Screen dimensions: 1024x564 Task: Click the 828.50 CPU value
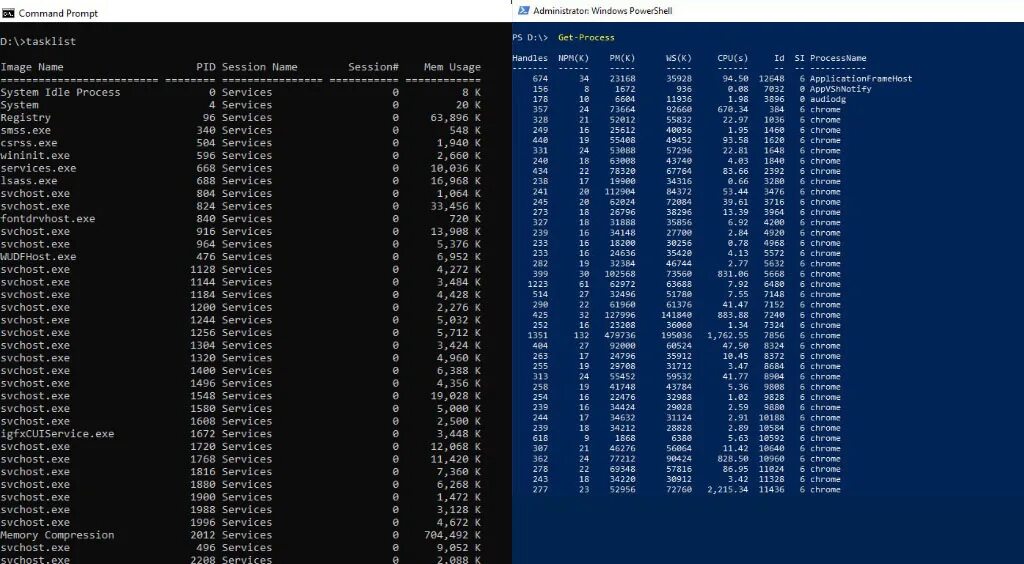pyautogui.click(x=733, y=459)
